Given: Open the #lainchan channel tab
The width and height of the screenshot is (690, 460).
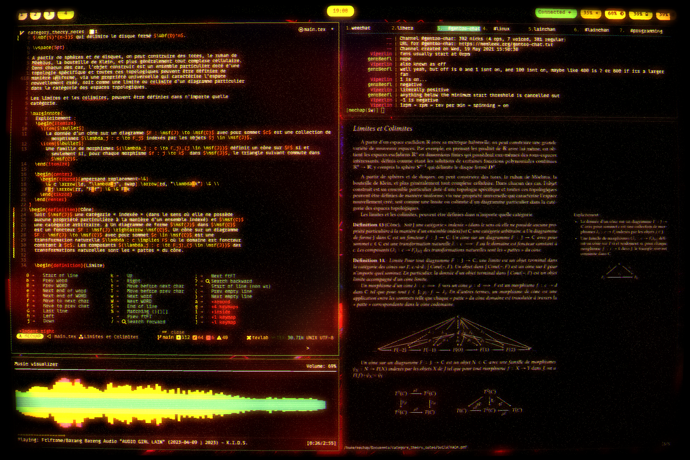Looking at the screenshot, I should click(592, 30).
